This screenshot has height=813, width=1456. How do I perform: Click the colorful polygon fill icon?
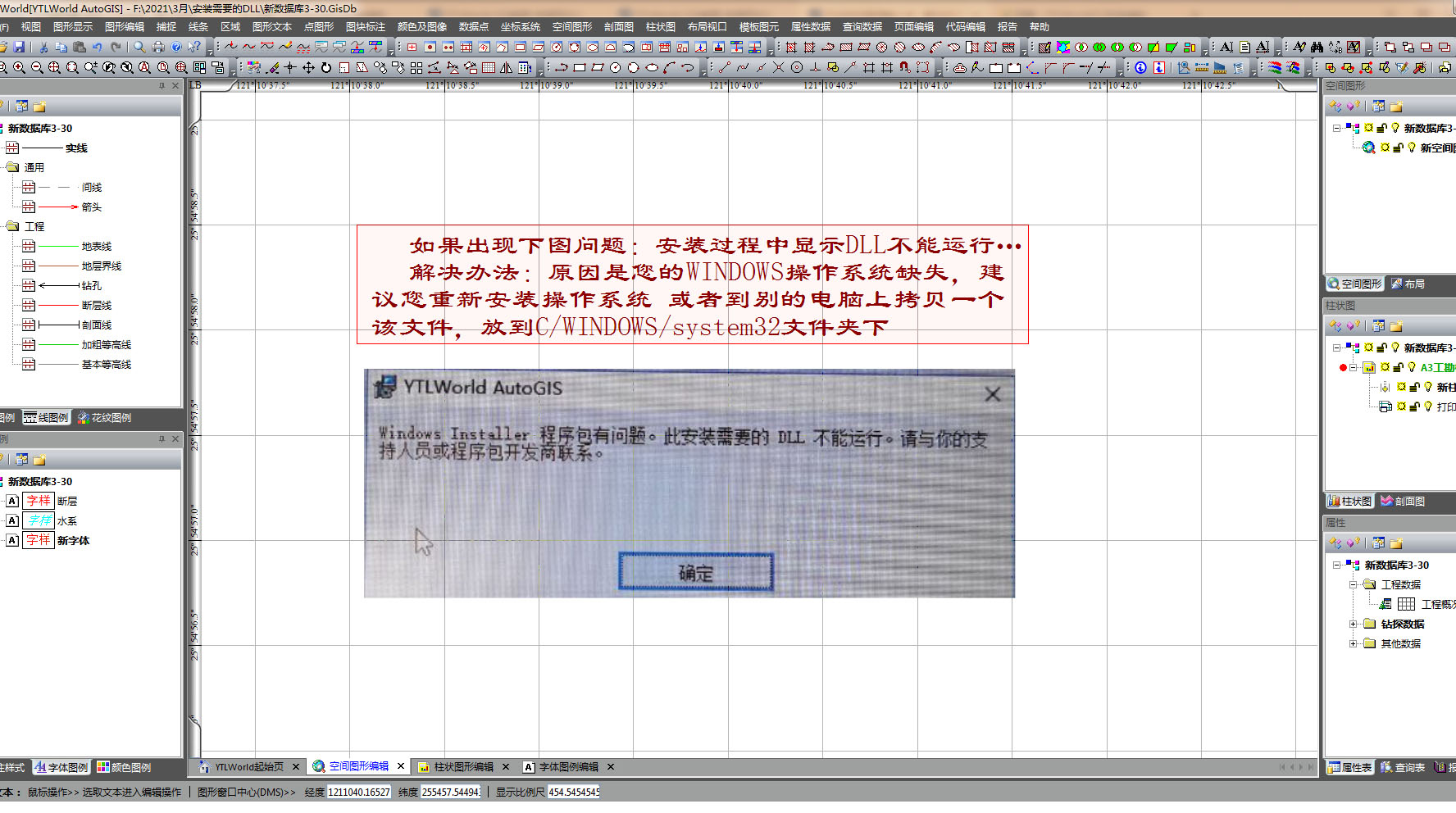tap(1062, 47)
